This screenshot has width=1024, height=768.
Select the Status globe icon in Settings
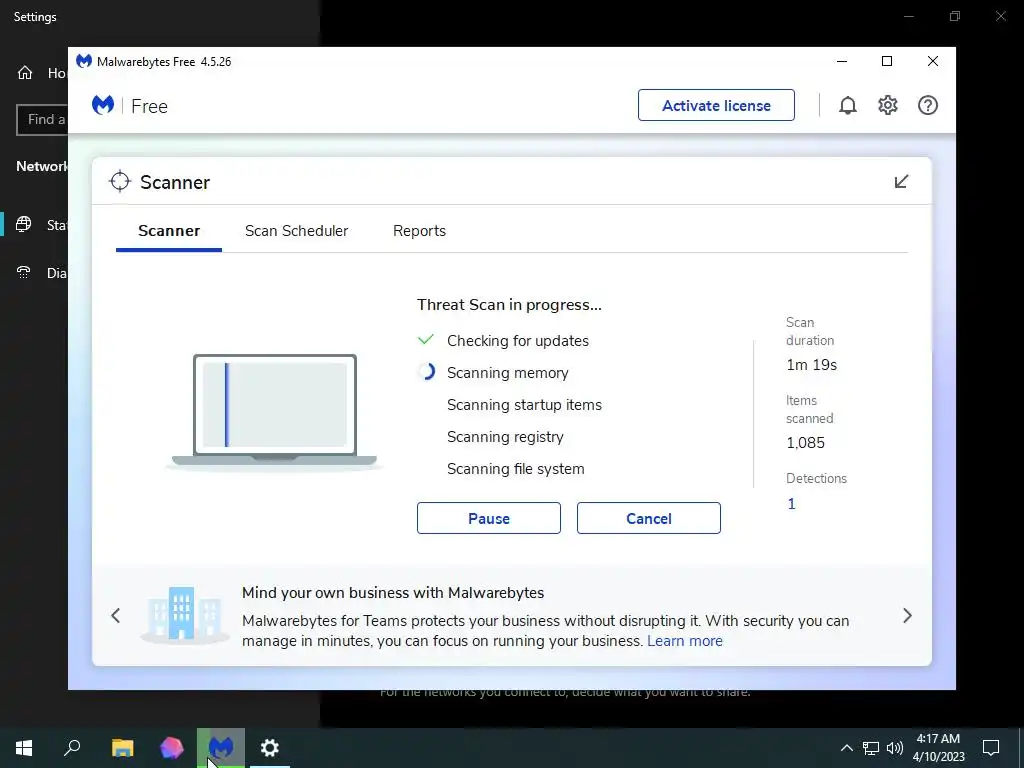tap(24, 225)
